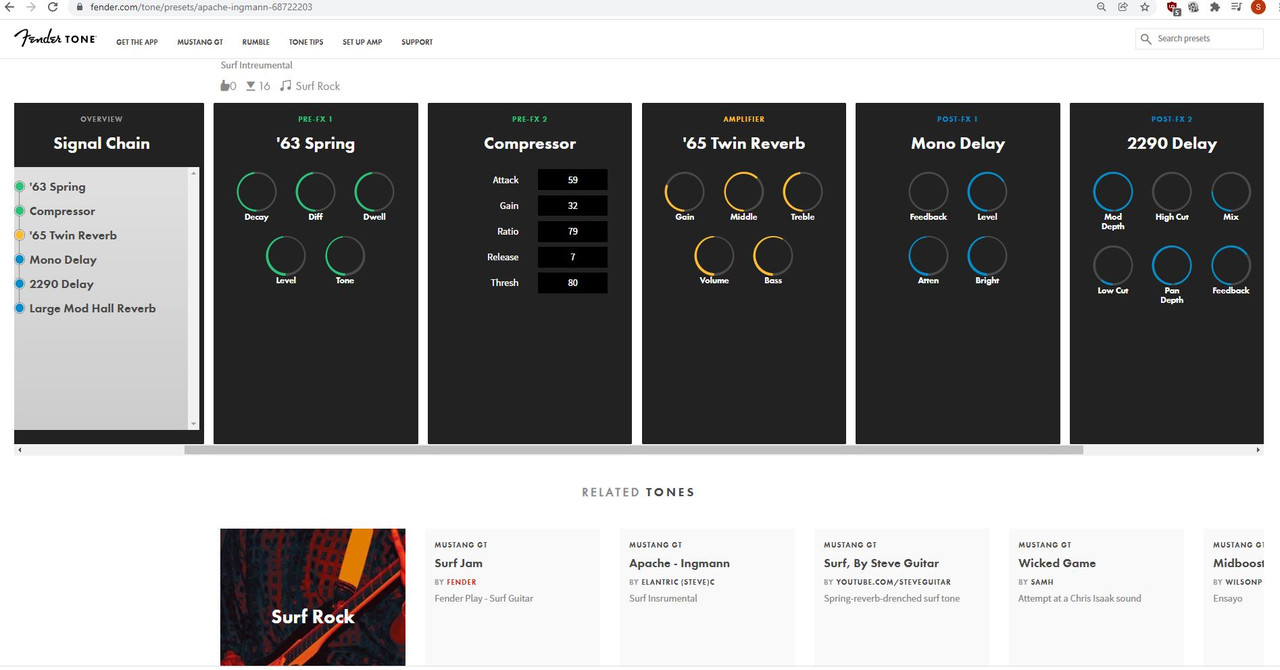Click the 2290 Delay Pan Depth knob
Viewport: 1280px width, 670px height.
click(1172, 265)
